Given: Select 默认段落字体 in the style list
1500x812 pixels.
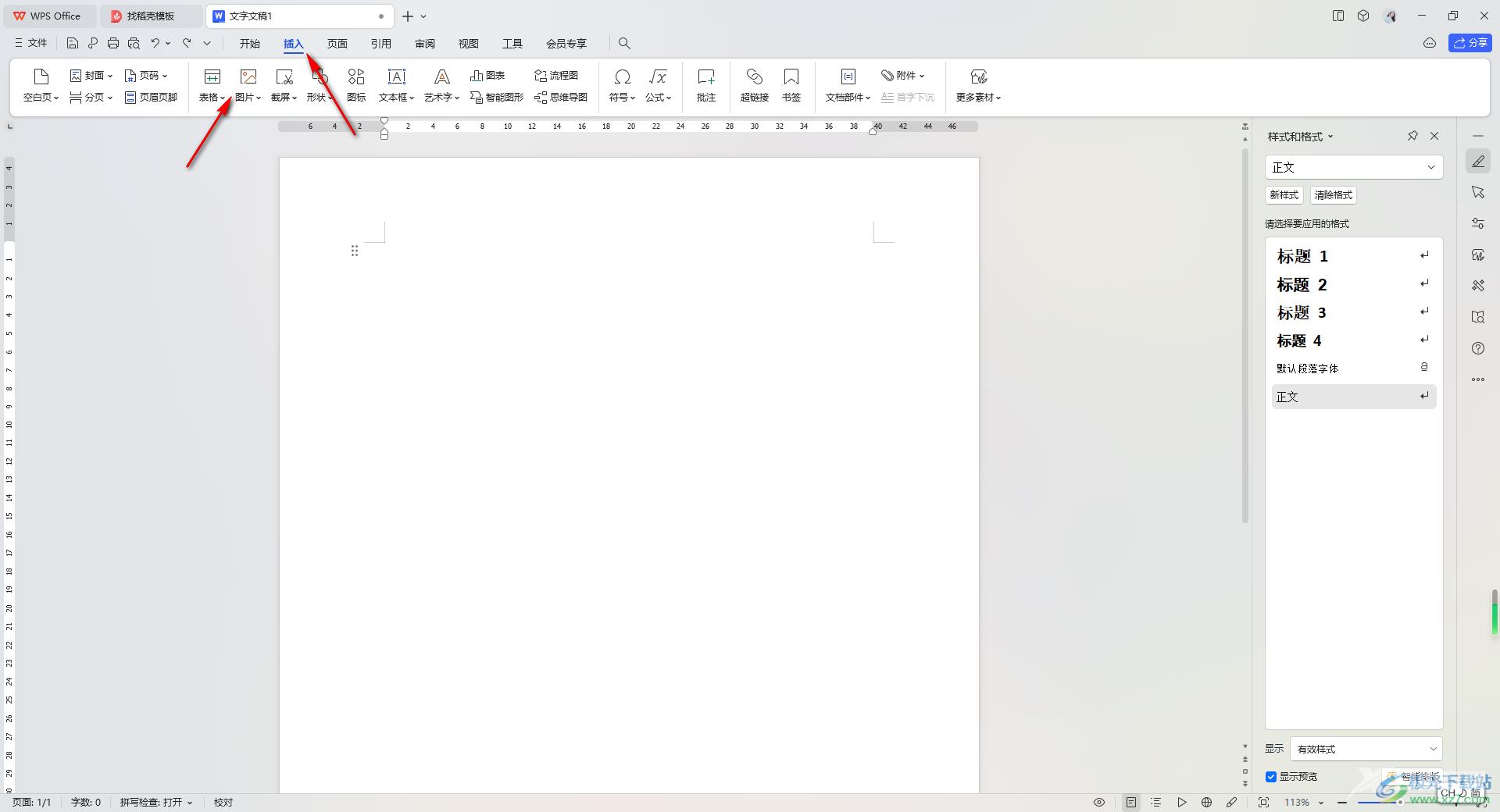Looking at the screenshot, I should pos(1354,369).
